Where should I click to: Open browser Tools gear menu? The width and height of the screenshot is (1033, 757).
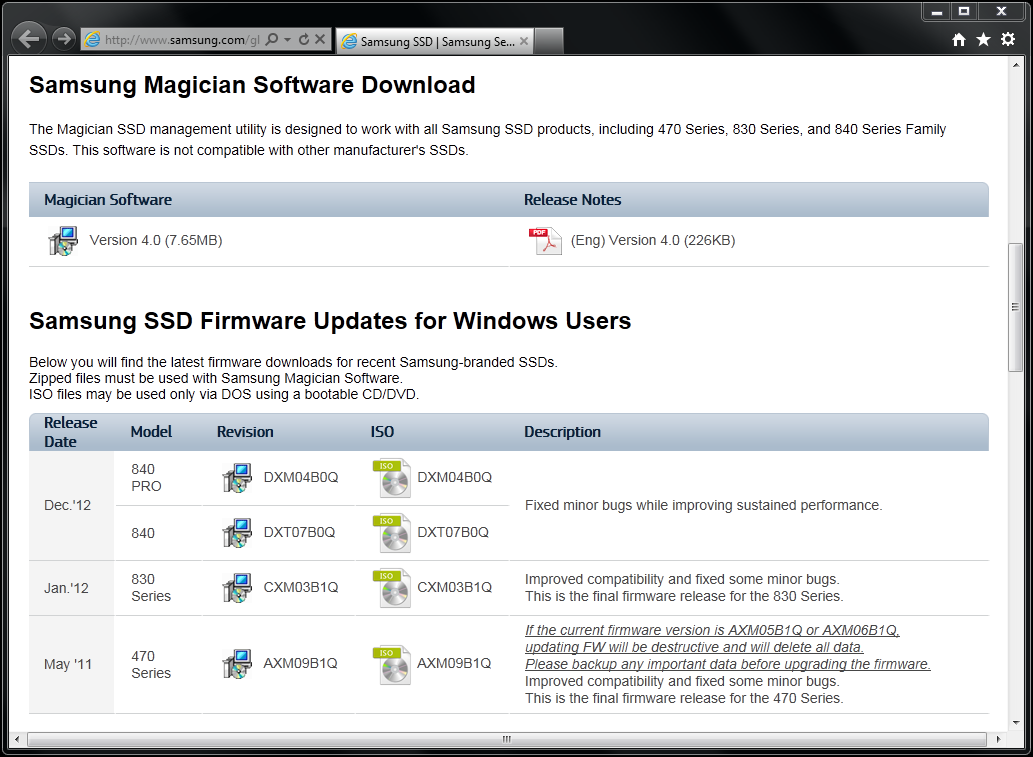point(1008,40)
